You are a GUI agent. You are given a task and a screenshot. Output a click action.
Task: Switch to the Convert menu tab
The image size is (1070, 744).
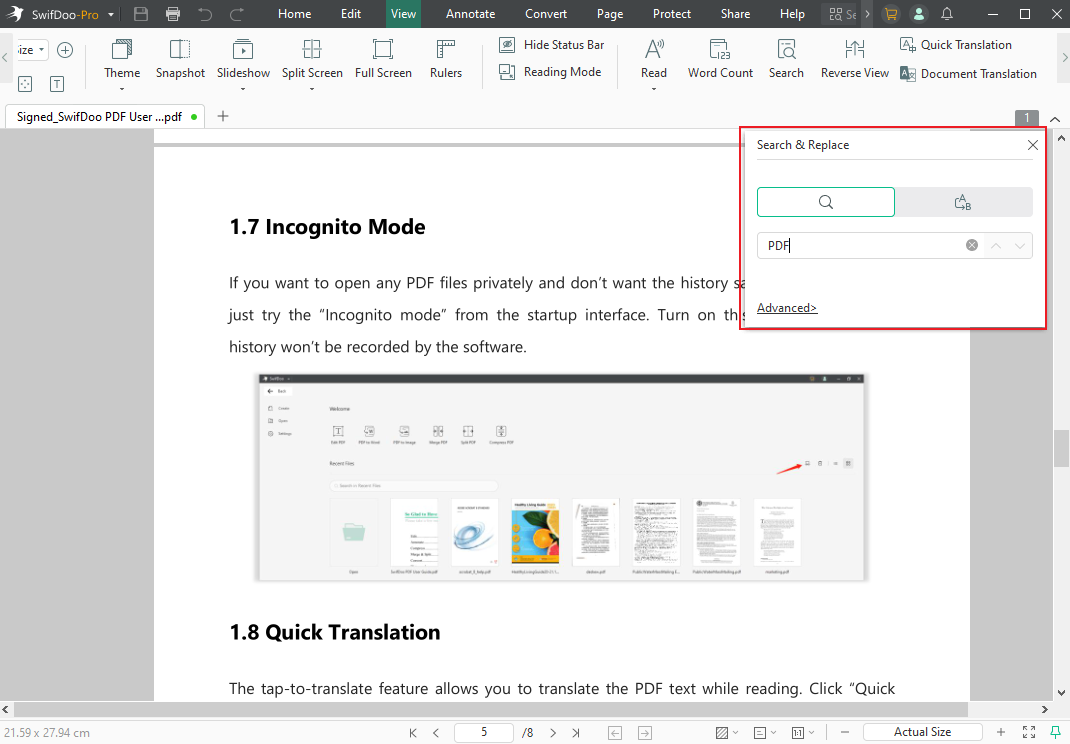pos(546,14)
